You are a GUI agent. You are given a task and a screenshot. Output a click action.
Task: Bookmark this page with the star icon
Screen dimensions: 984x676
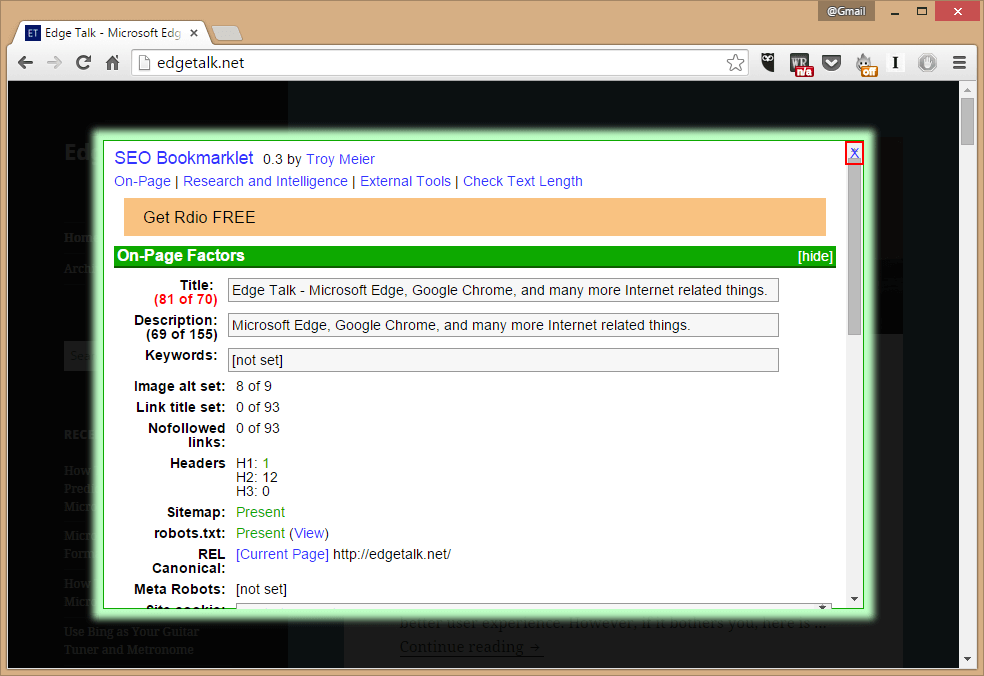pos(735,63)
